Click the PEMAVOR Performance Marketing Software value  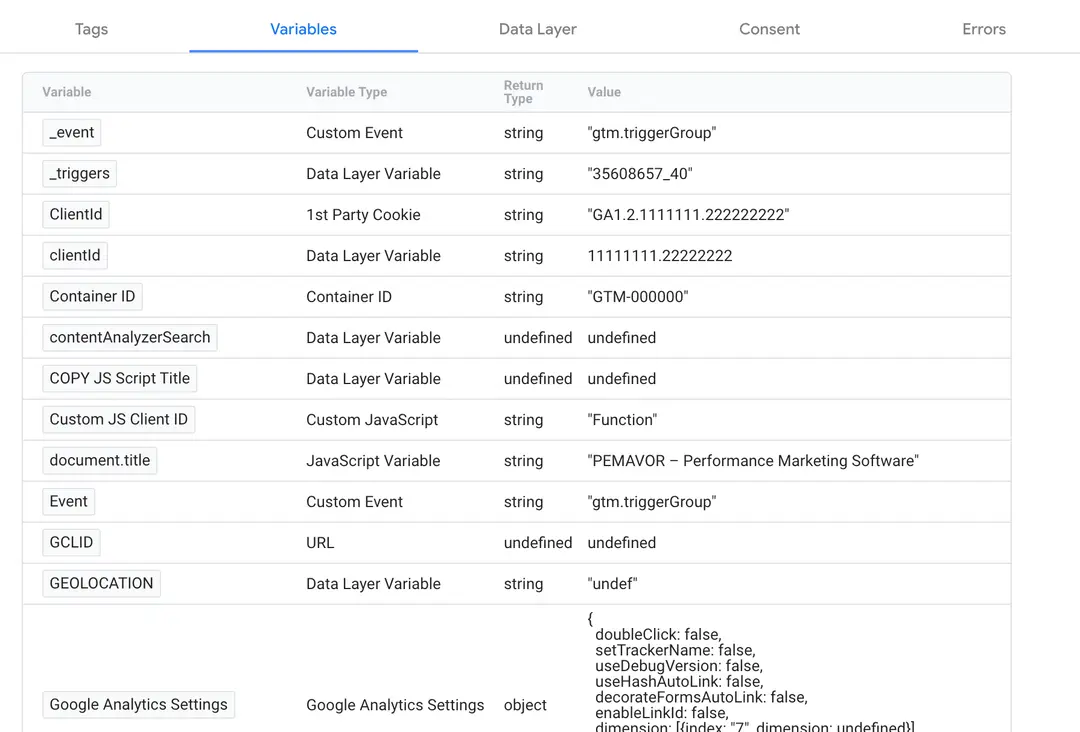pyautogui.click(x=753, y=461)
